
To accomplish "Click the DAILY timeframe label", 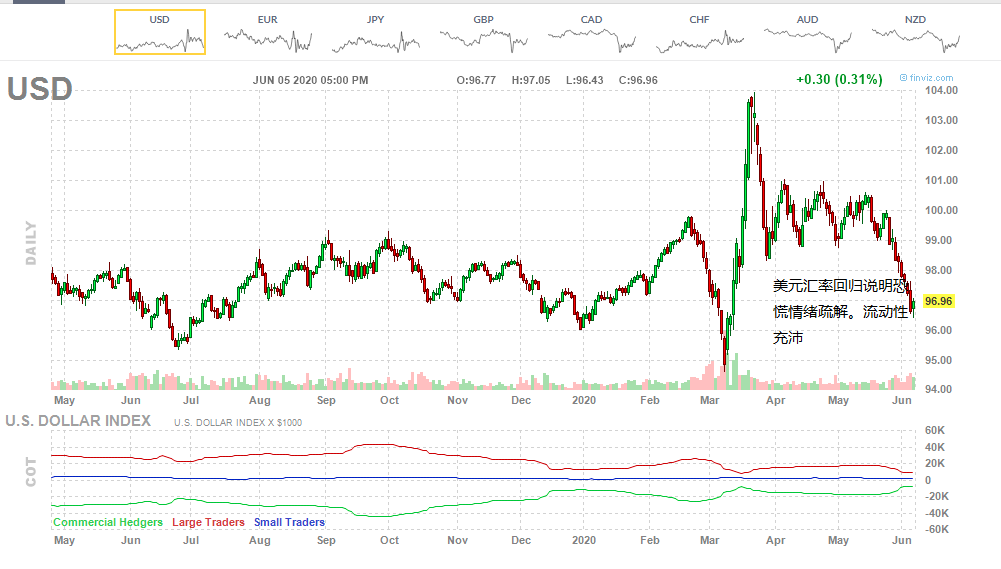I will [31, 243].
